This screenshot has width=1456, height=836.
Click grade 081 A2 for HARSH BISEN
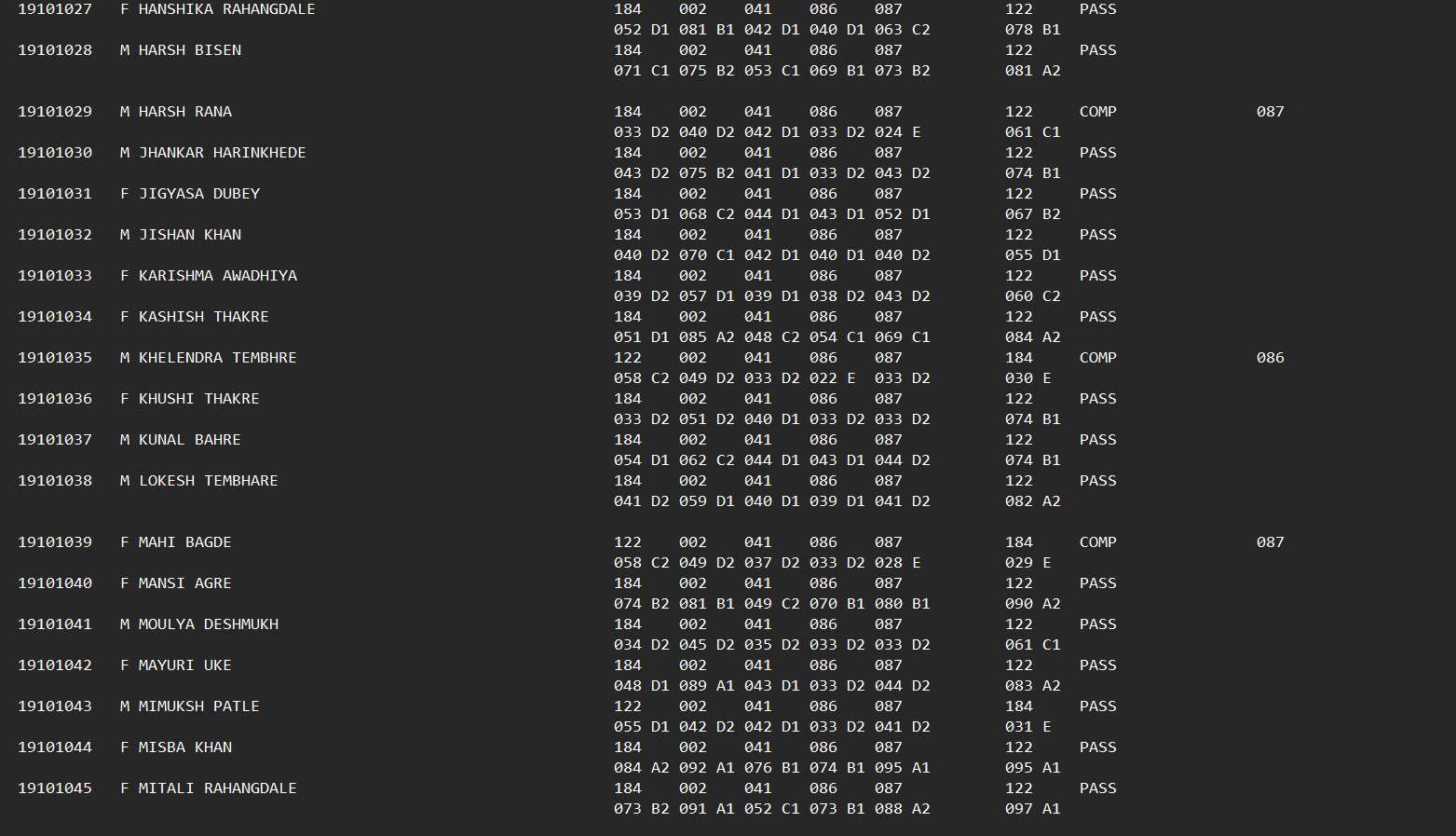1033,71
